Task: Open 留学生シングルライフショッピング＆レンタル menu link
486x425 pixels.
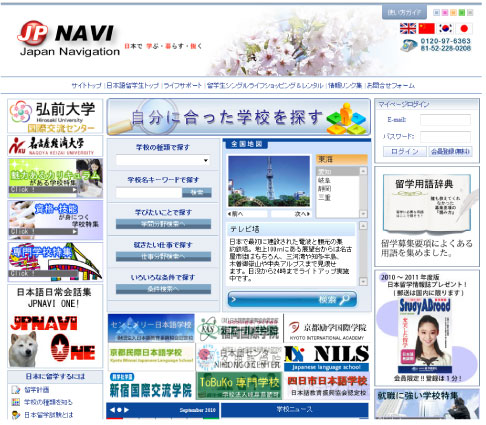Action: pyautogui.click(x=265, y=86)
